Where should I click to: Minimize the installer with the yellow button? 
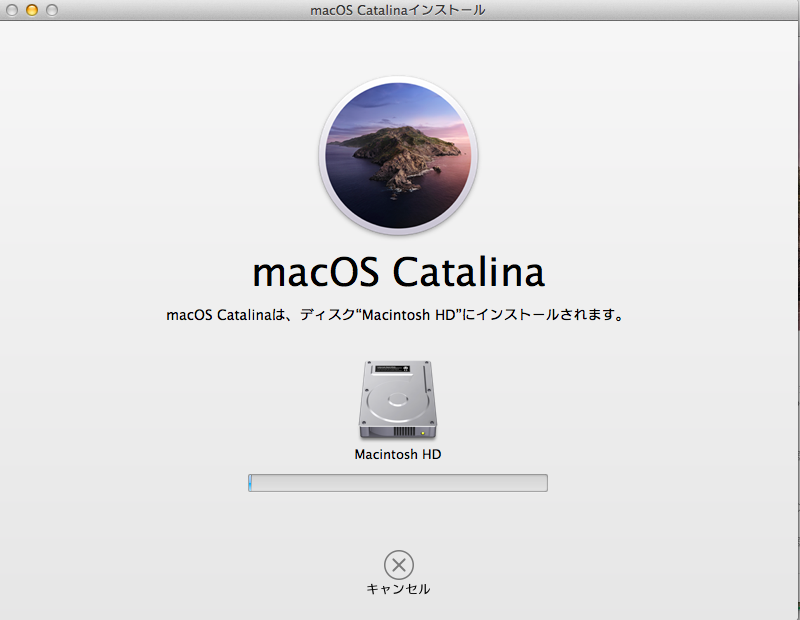point(32,10)
